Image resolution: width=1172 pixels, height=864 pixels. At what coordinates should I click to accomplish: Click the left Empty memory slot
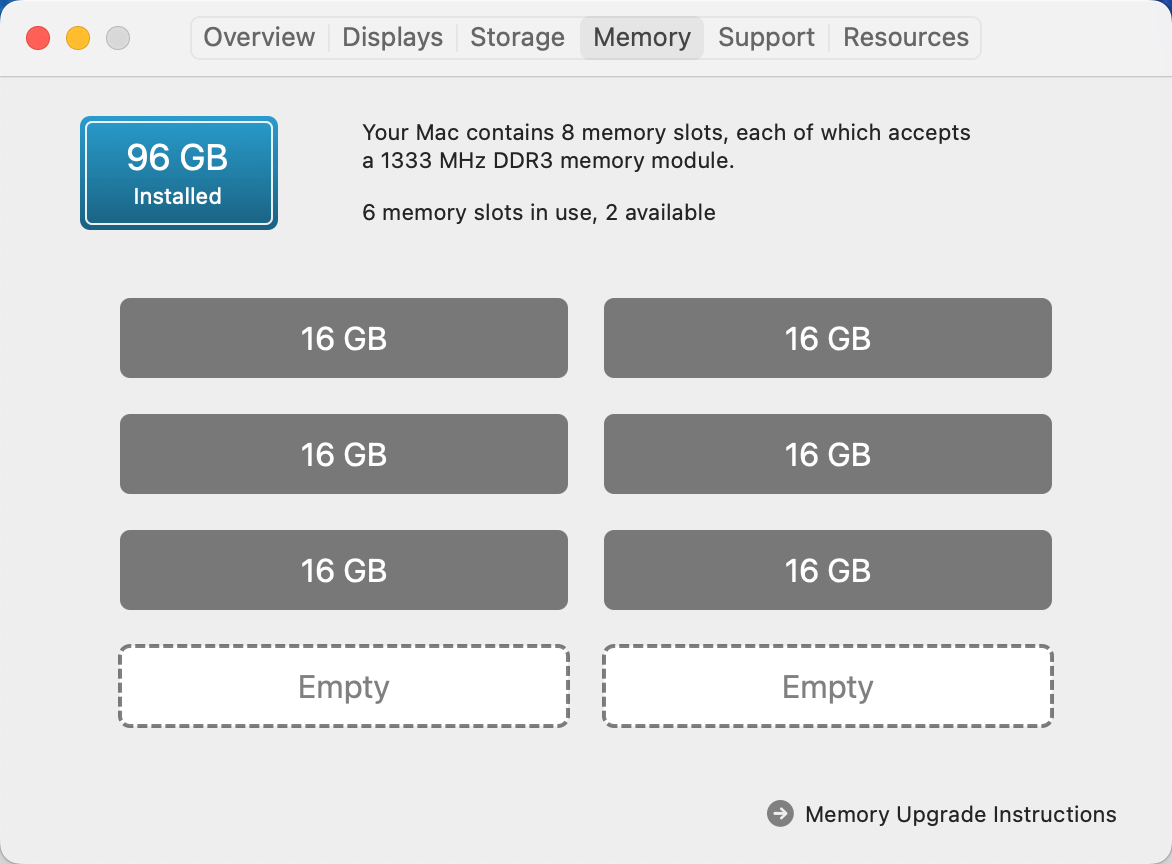point(344,686)
